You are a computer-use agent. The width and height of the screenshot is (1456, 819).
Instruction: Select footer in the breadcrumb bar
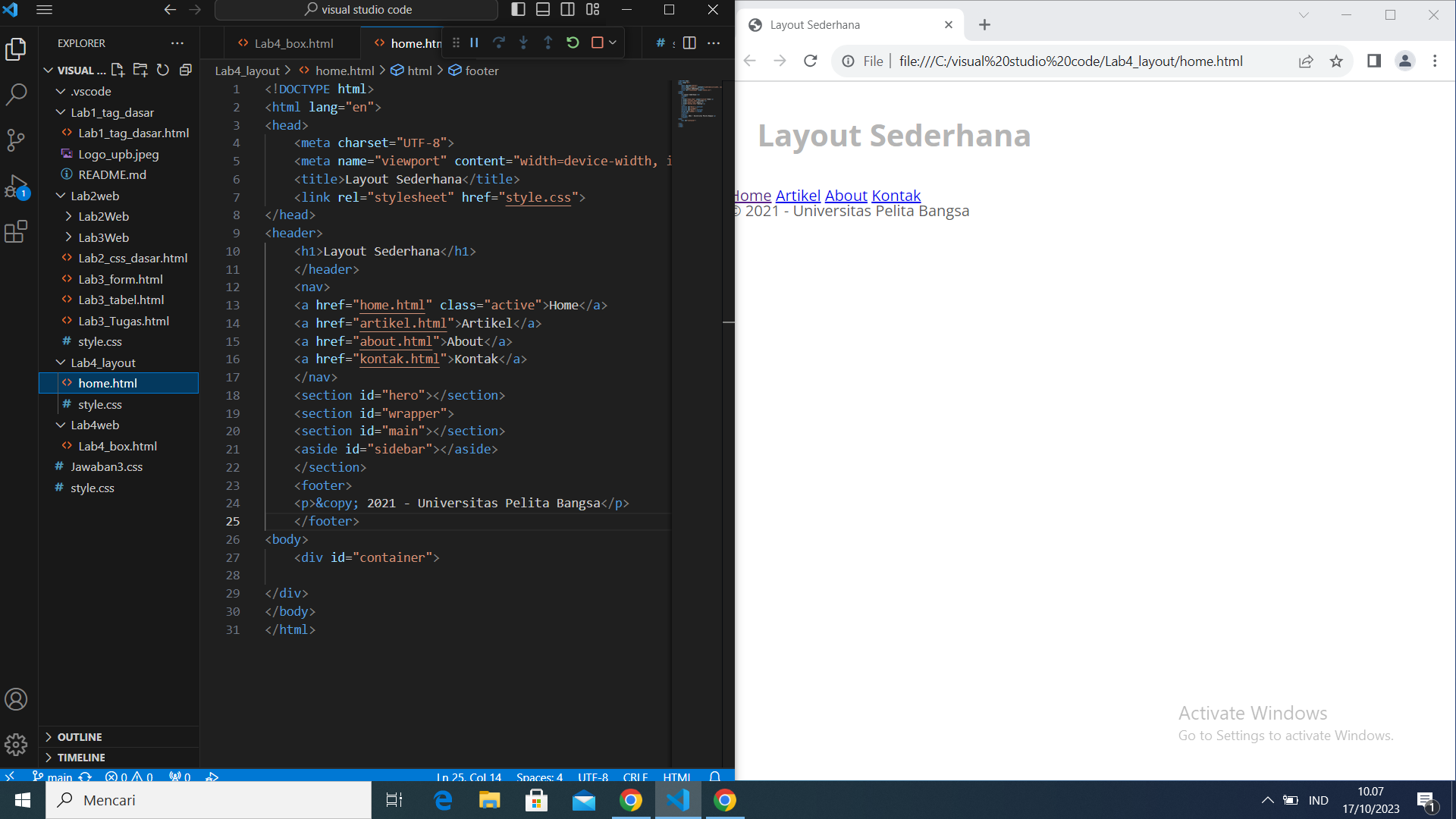(481, 70)
